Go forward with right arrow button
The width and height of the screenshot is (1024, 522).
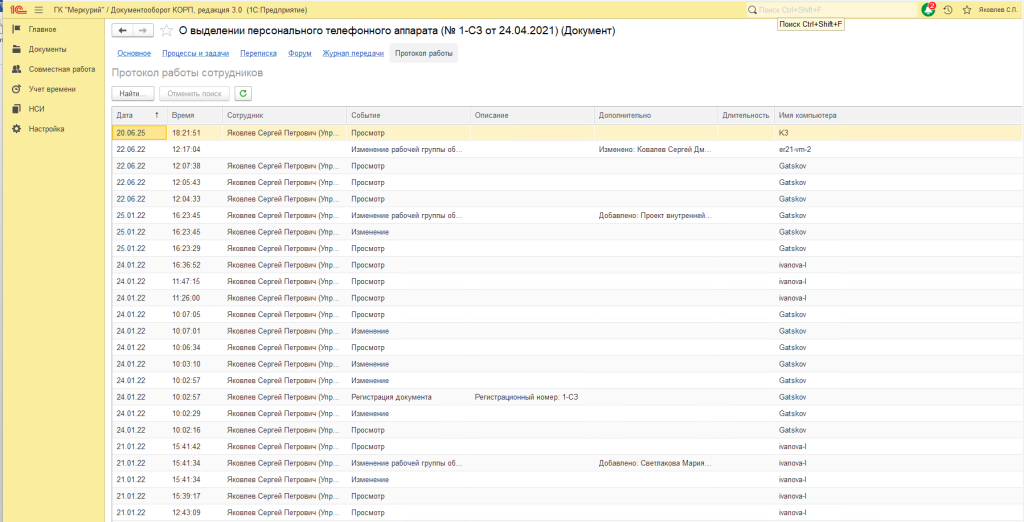143,31
